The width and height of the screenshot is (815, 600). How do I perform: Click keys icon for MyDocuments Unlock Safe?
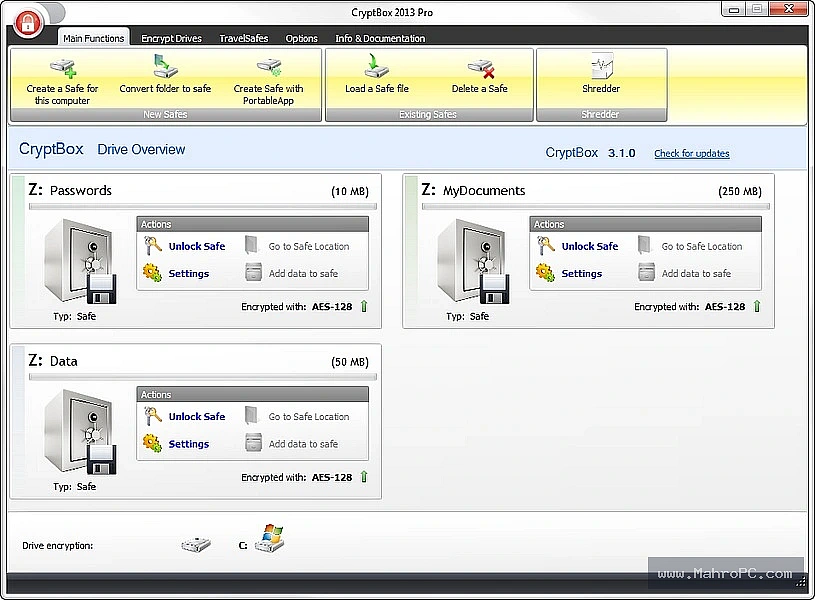point(546,246)
